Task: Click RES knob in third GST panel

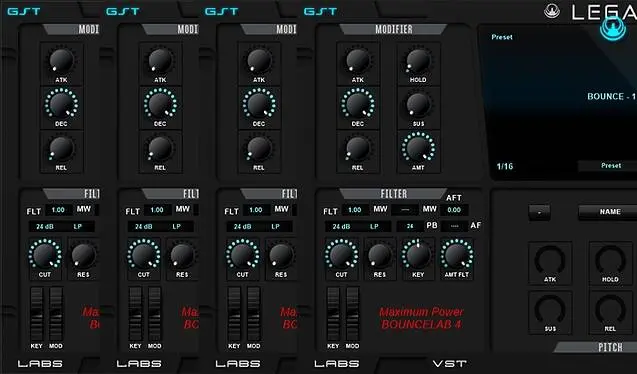Action: tap(281, 255)
